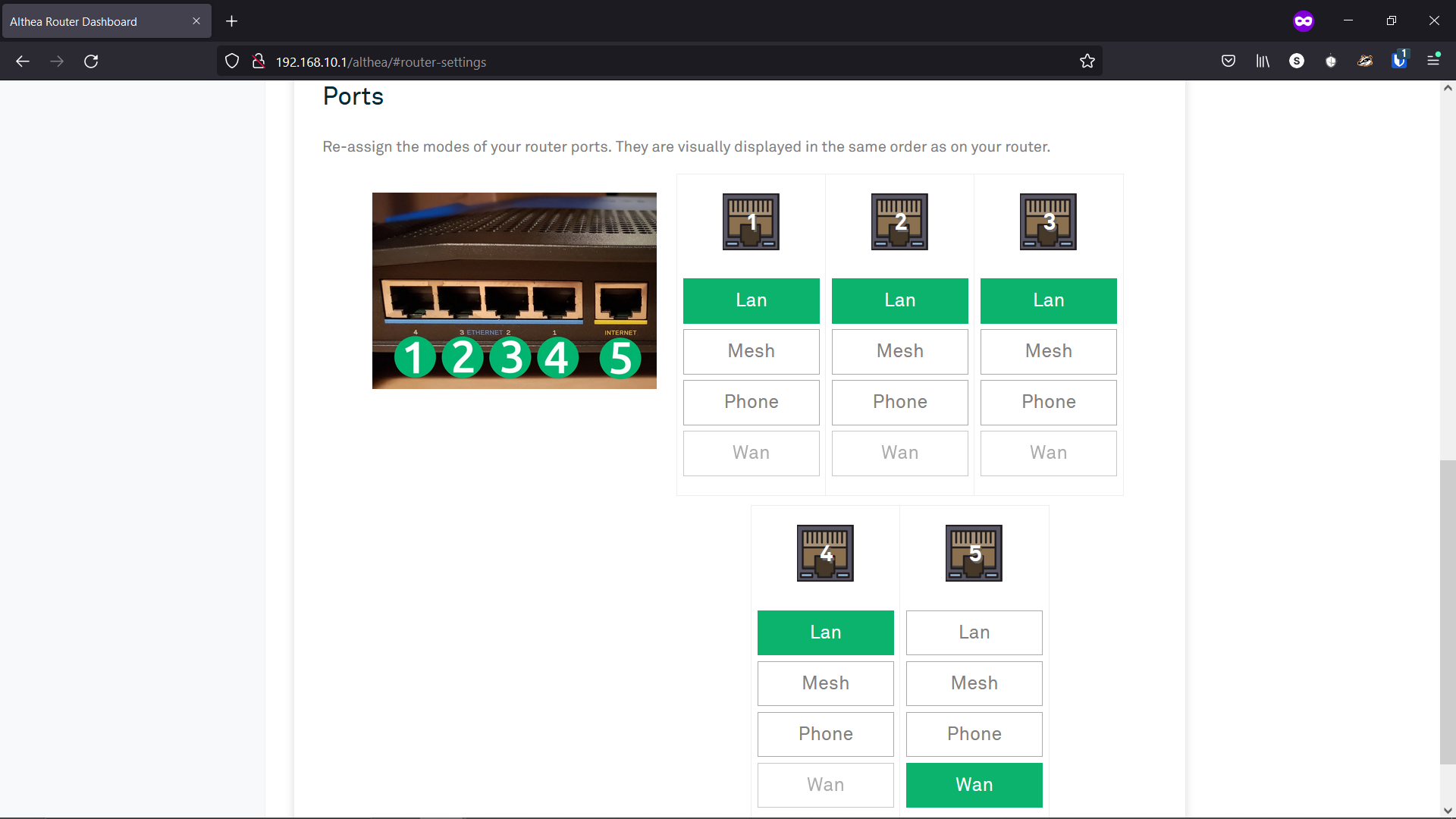
Task: Set port 1 to Phone mode
Action: pyautogui.click(x=751, y=403)
